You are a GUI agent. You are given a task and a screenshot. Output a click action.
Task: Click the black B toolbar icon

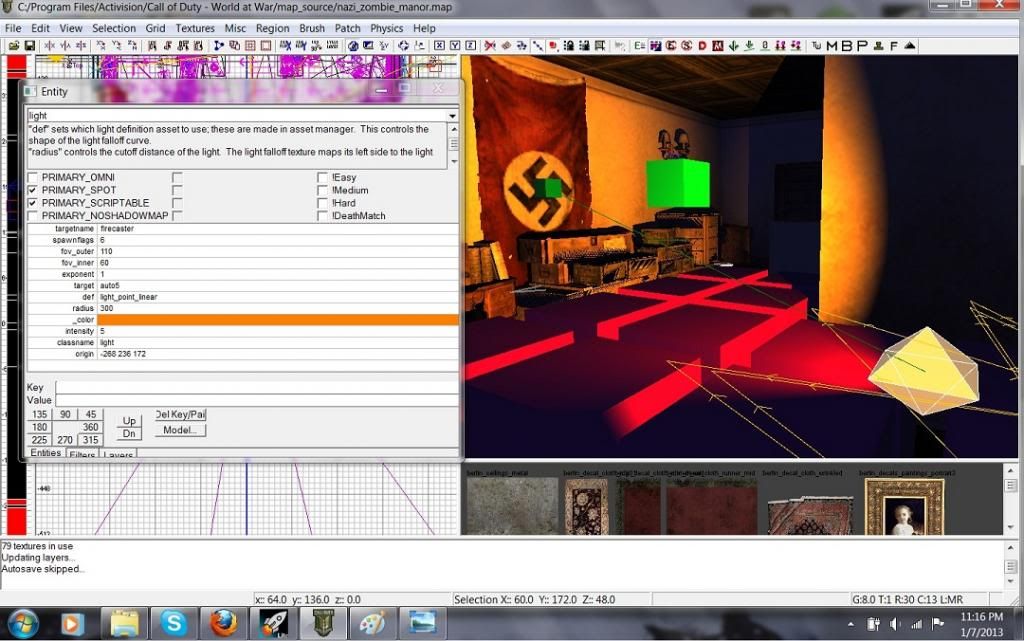pyautogui.click(x=847, y=46)
